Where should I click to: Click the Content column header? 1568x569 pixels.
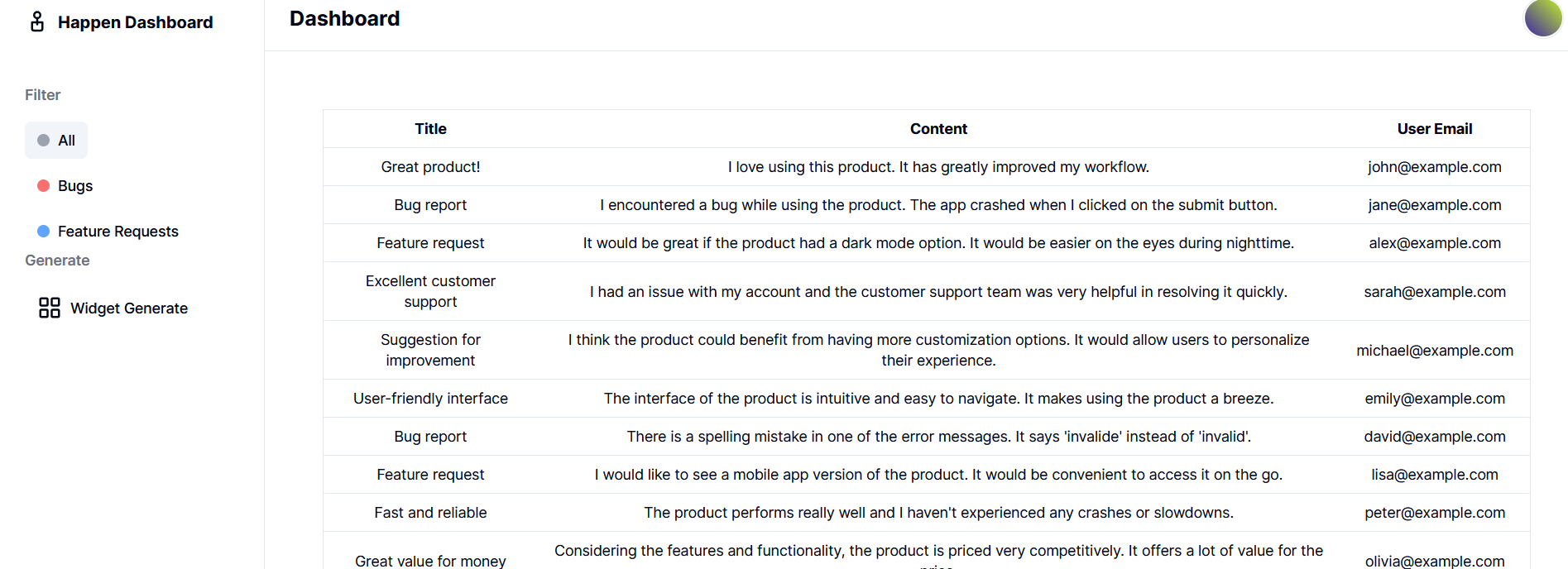point(938,129)
